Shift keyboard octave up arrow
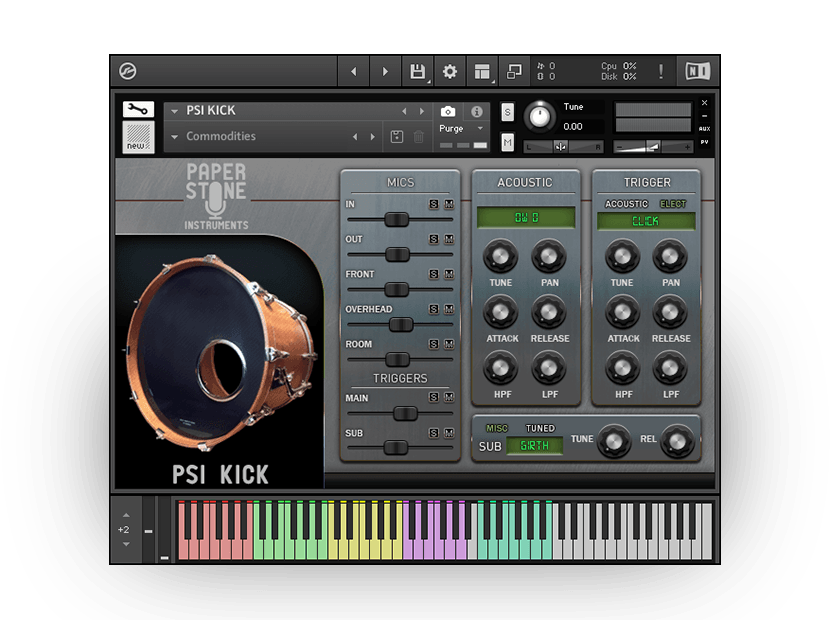The width and height of the screenshot is (830, 620). (126, 515)
